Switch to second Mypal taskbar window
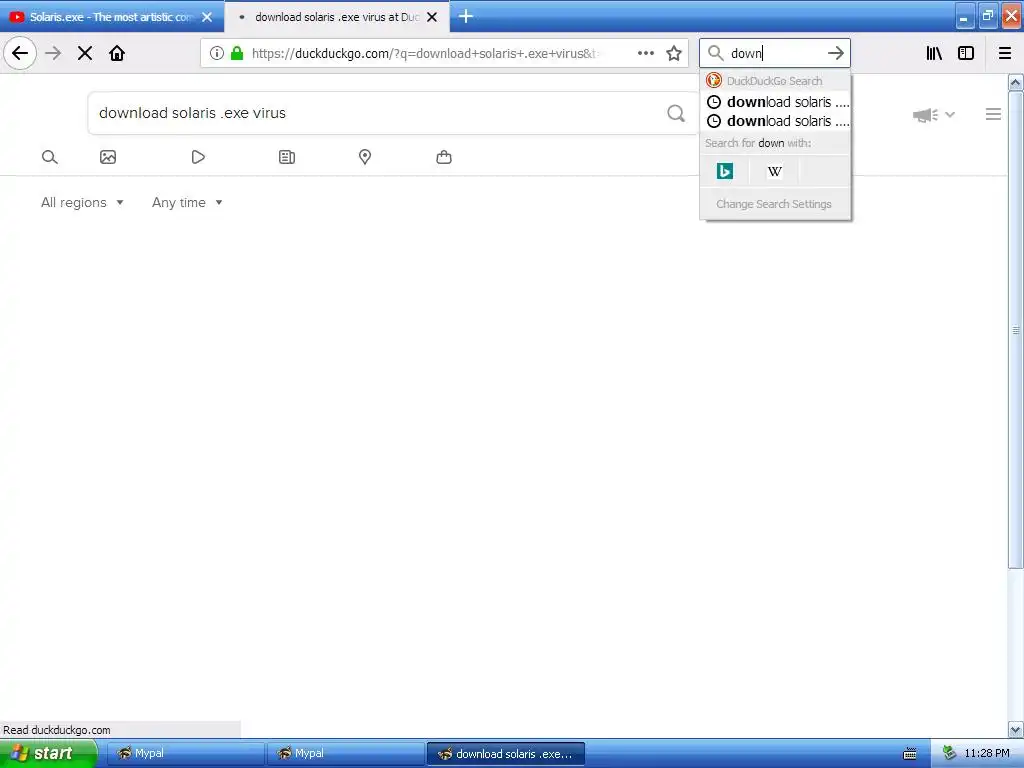 click(347, 754)
